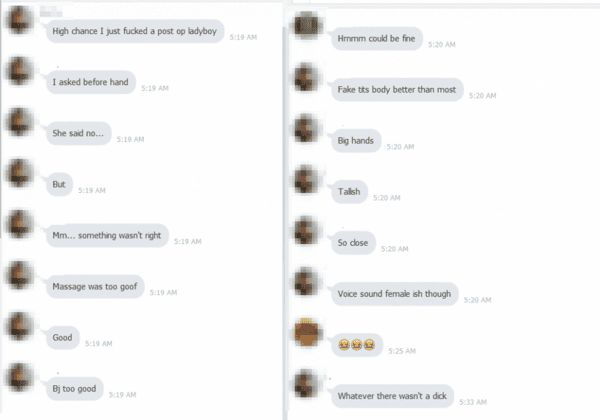Click the blurred sender name at top left
The height and width of the screenshot is (420, 600).
pyautogui.click(x=51, y=11)
